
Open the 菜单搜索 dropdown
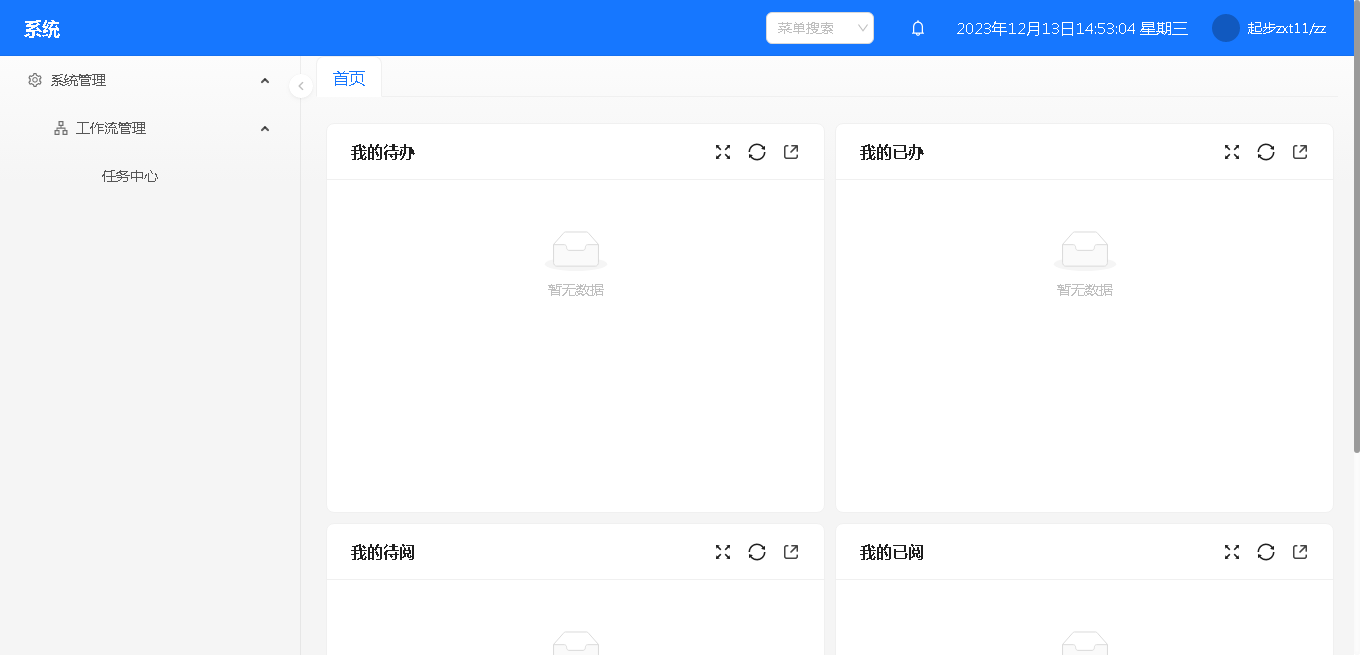coord(820,28)
